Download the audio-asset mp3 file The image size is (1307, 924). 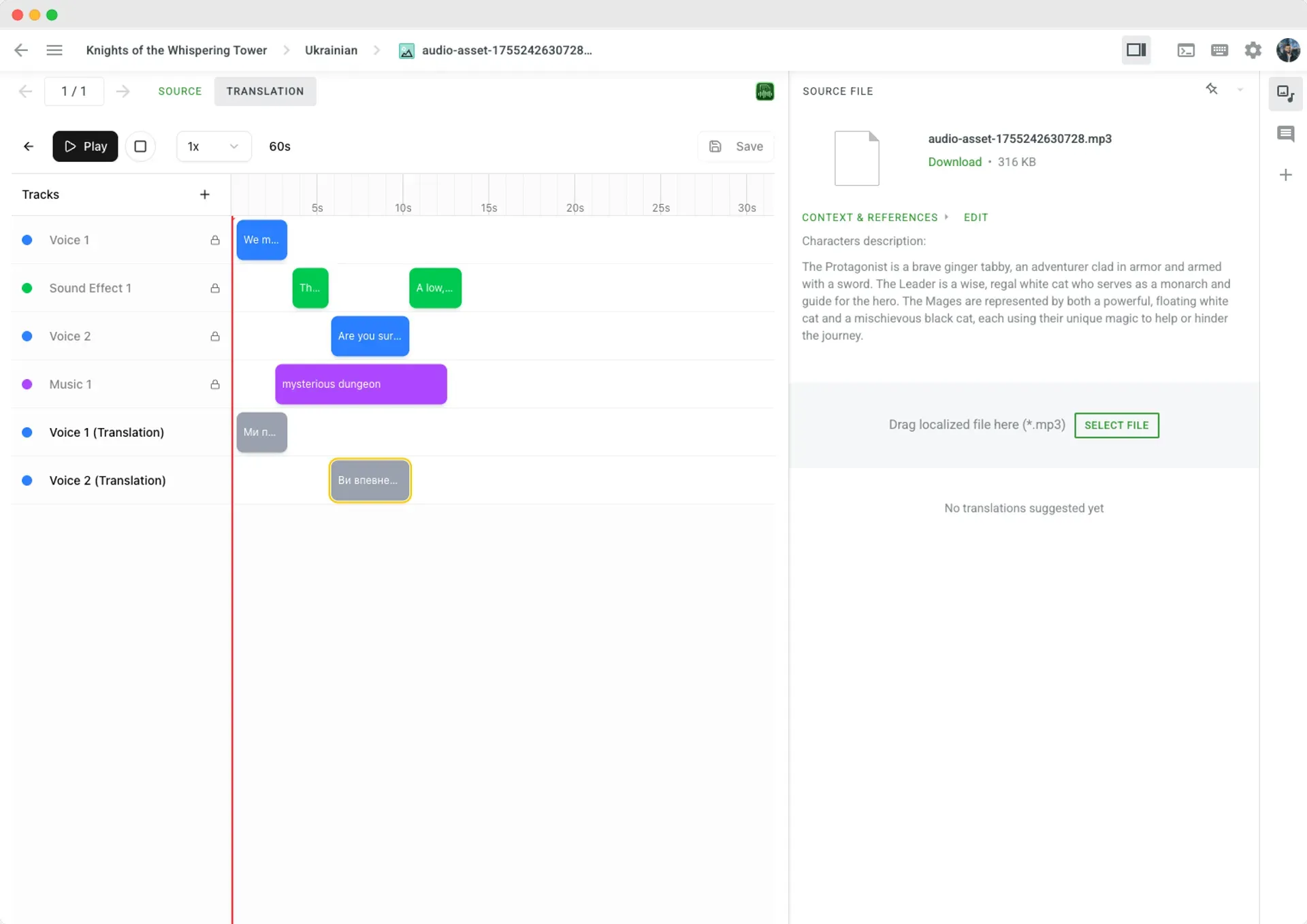click(954, 161)
